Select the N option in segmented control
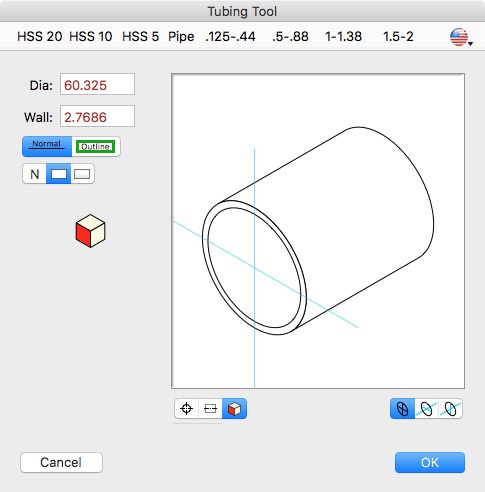Viewport: 485px width, 492px height. coord(34,174)
